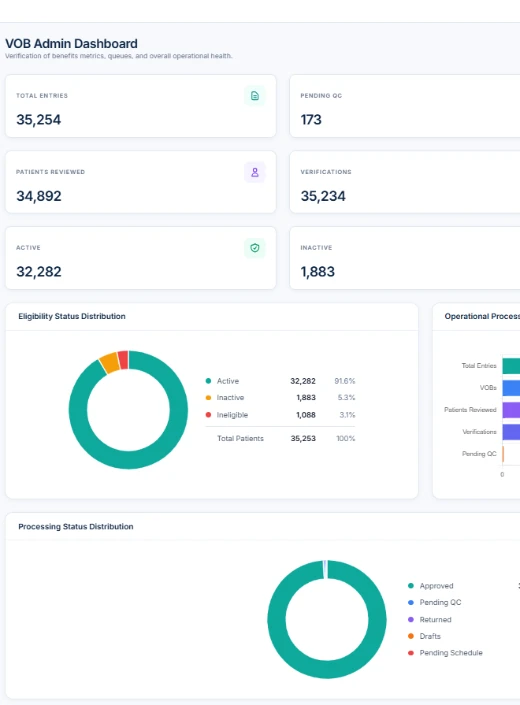Click the 1,088 Ineligible count
This screenshot has width=520, height=705.
[306, 415]
